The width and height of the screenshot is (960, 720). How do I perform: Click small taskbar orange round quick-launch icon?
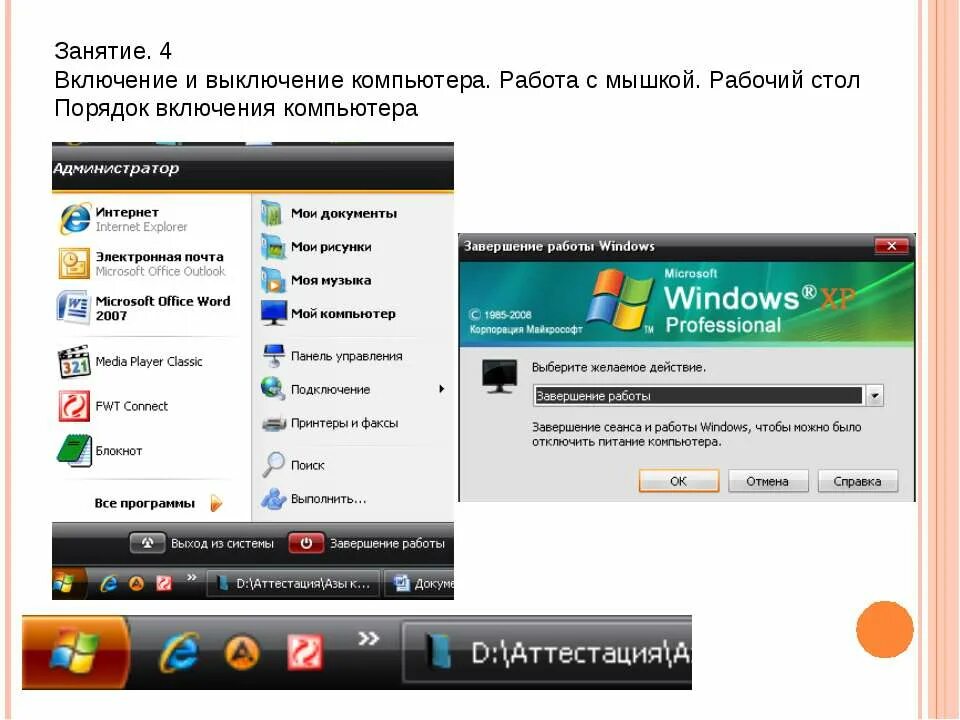(136, 583)
